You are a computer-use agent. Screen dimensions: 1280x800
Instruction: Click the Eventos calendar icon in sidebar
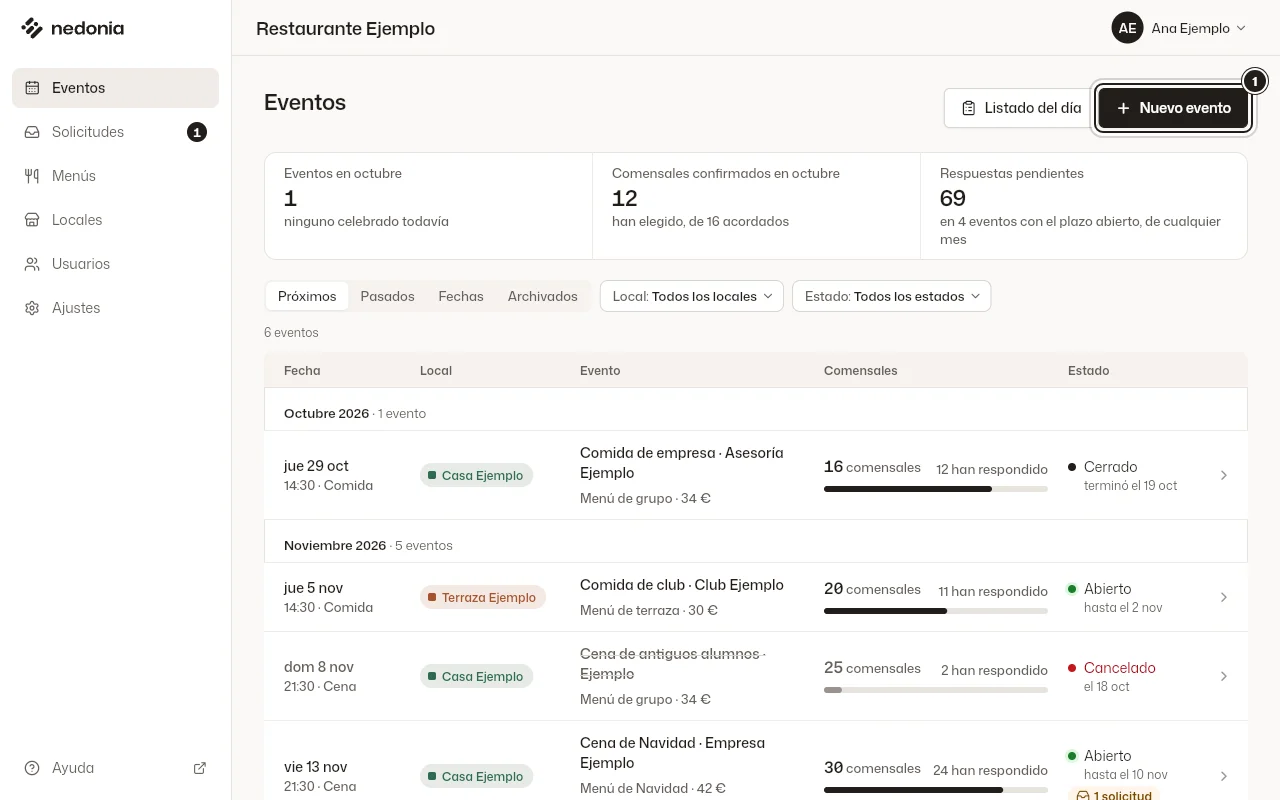pos(32,88)
